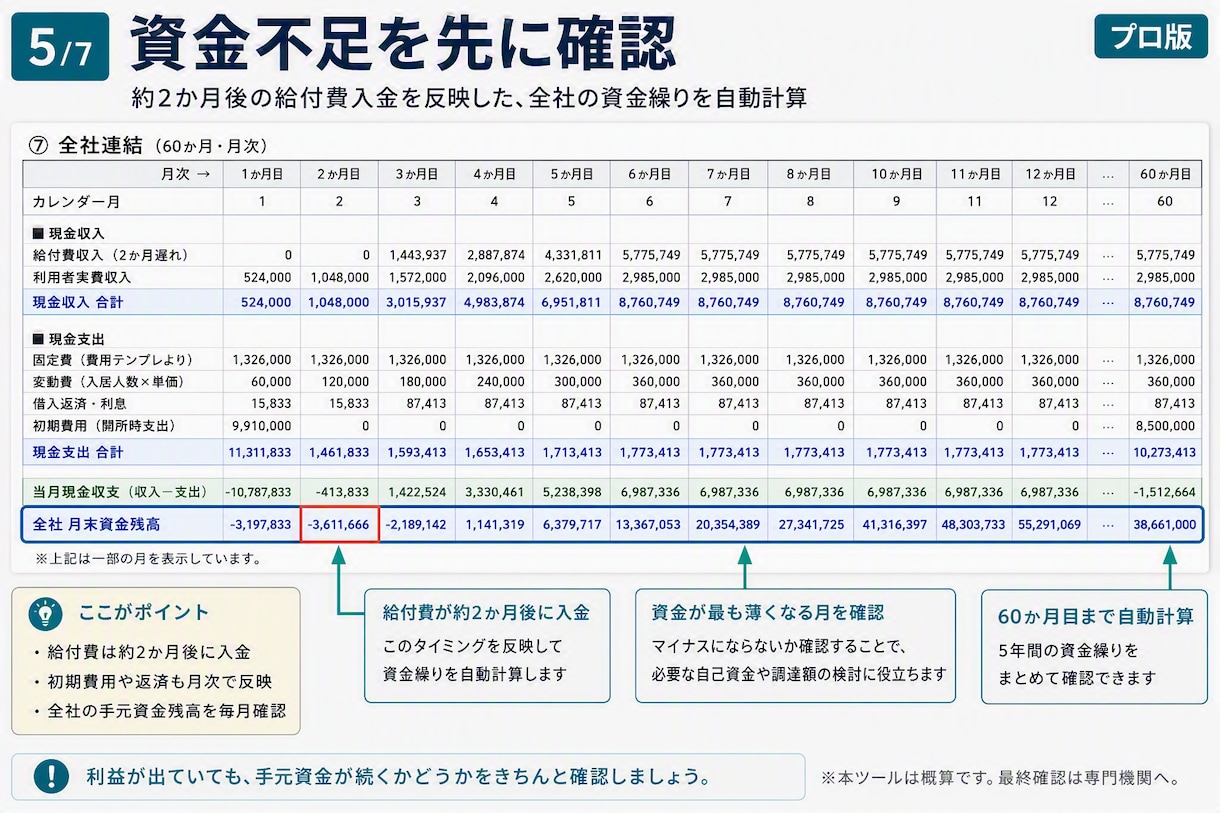The width and height of the screenshot is (1220, 813).
Task: Click the 給付費が約2か月後に入金 callout heading
Action: click(x=486, y=612)
